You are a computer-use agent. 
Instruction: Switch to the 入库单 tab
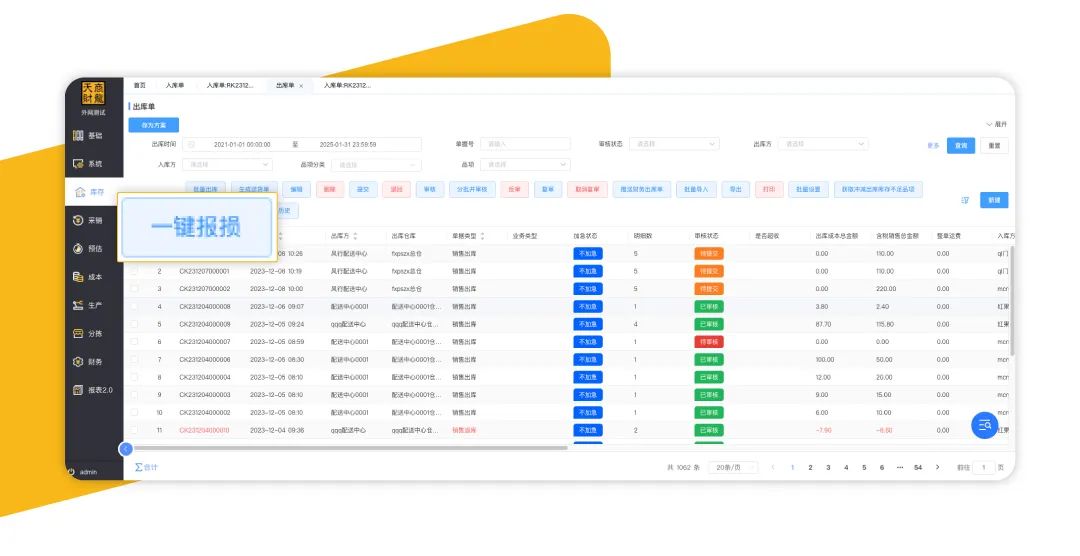click(x=175, y=85)
